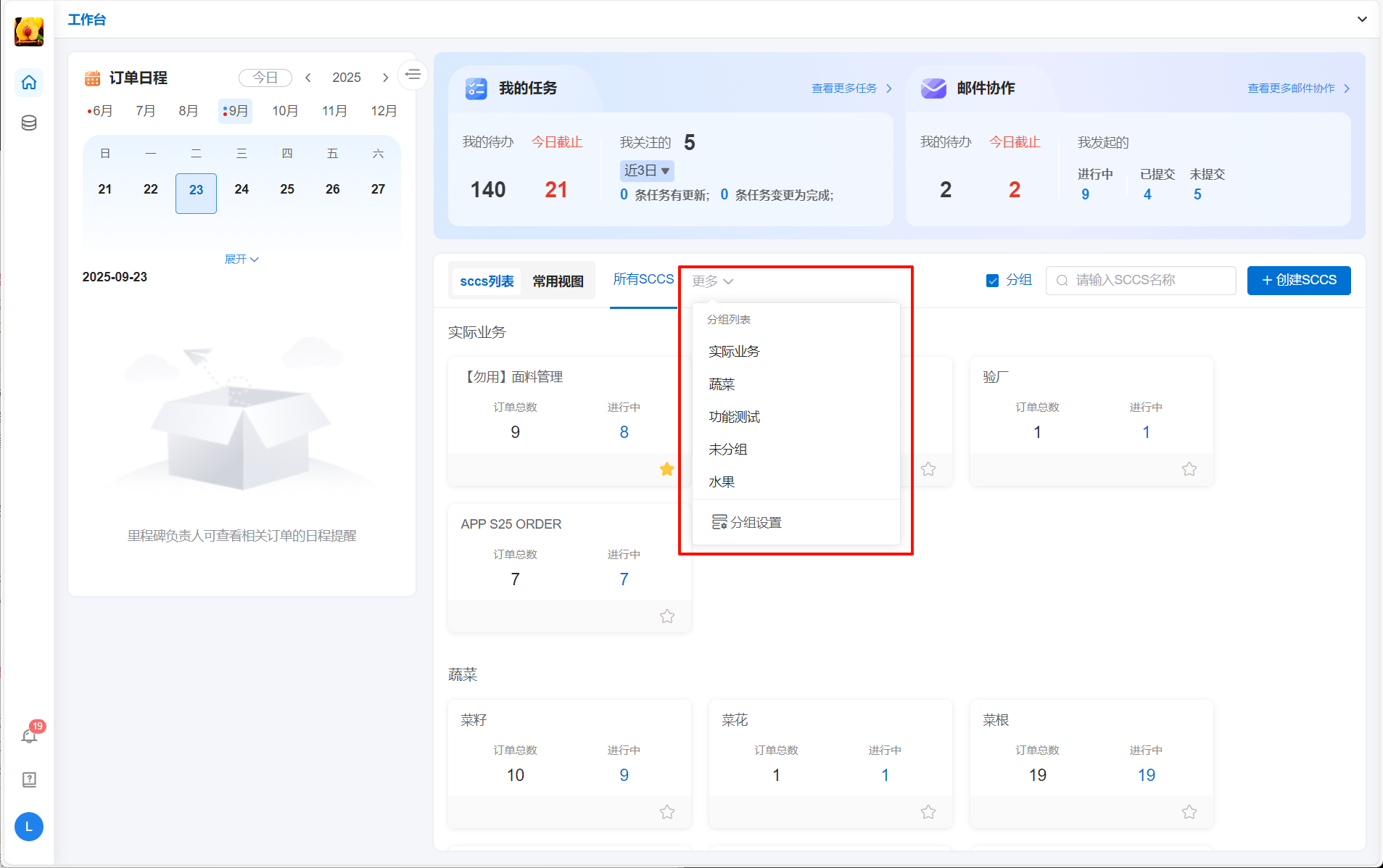Switch to the 常用视图 tab
The width and height of the screenshot is (1383, 868).
coord(558,281)
